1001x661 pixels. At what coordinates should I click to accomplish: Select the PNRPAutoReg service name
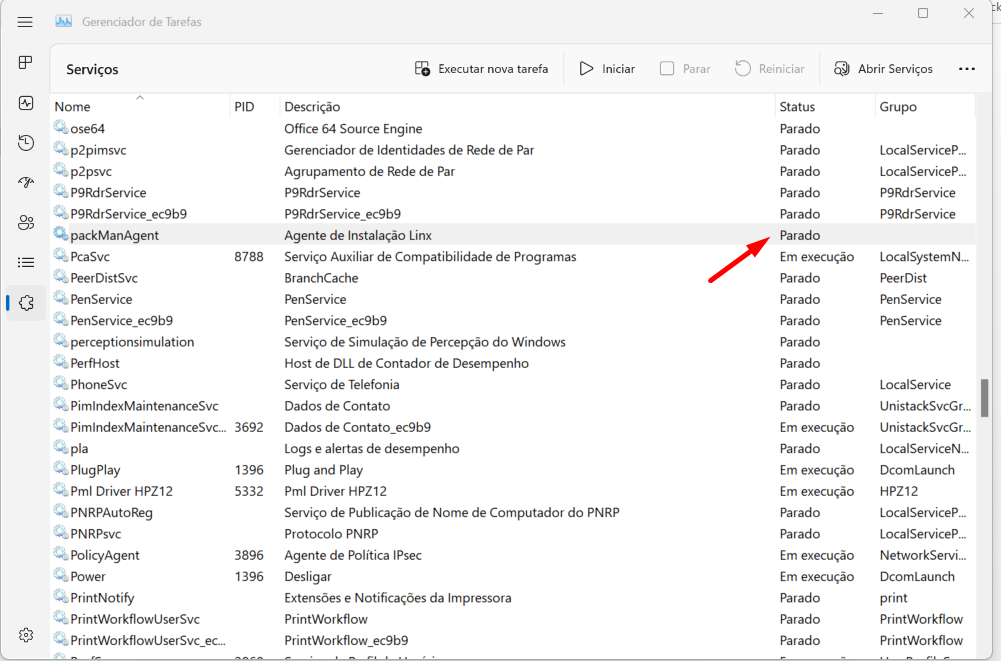pyautogui.click(x=111, y=513)
